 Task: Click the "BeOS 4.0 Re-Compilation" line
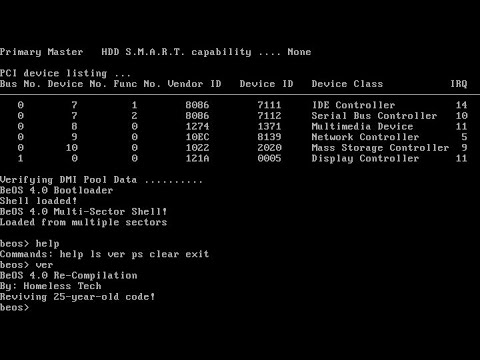click(69, 276)
